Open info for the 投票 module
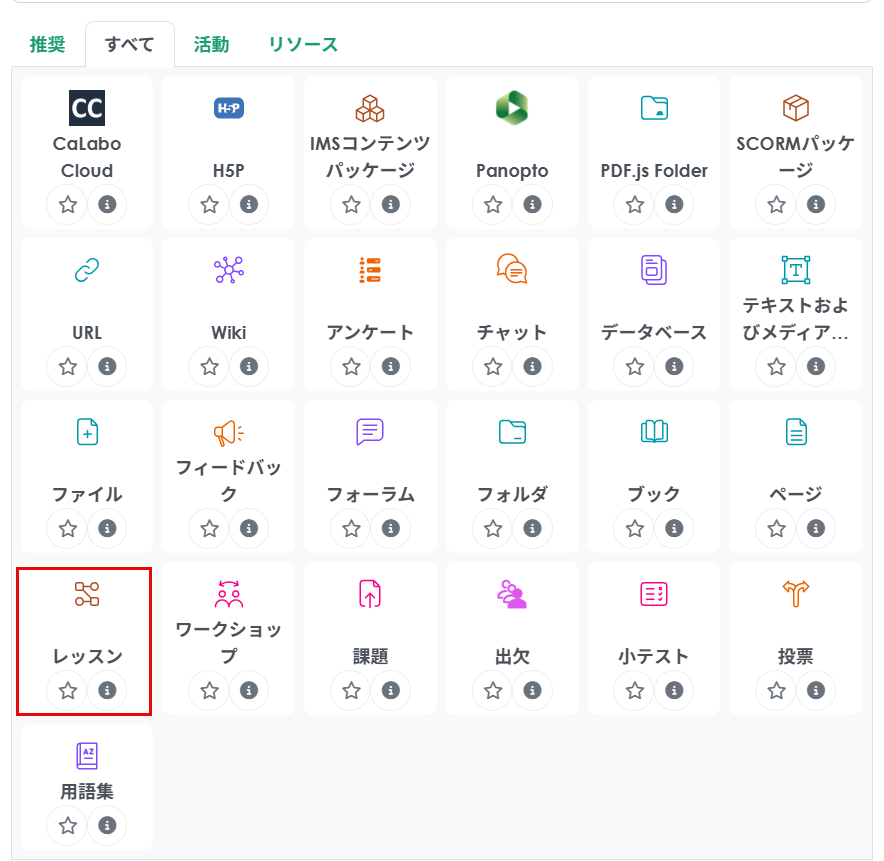 [816, 691]
